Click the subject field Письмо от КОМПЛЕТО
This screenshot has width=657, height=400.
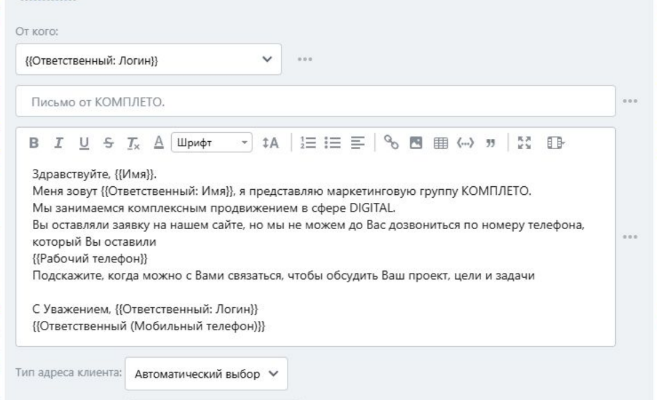click(x=314, y=102)
